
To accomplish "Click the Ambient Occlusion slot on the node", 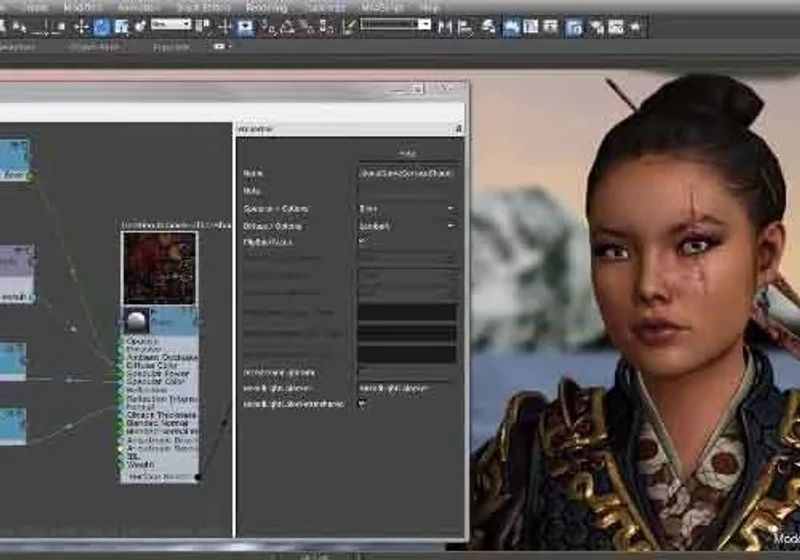I will (x=162, y=358).
